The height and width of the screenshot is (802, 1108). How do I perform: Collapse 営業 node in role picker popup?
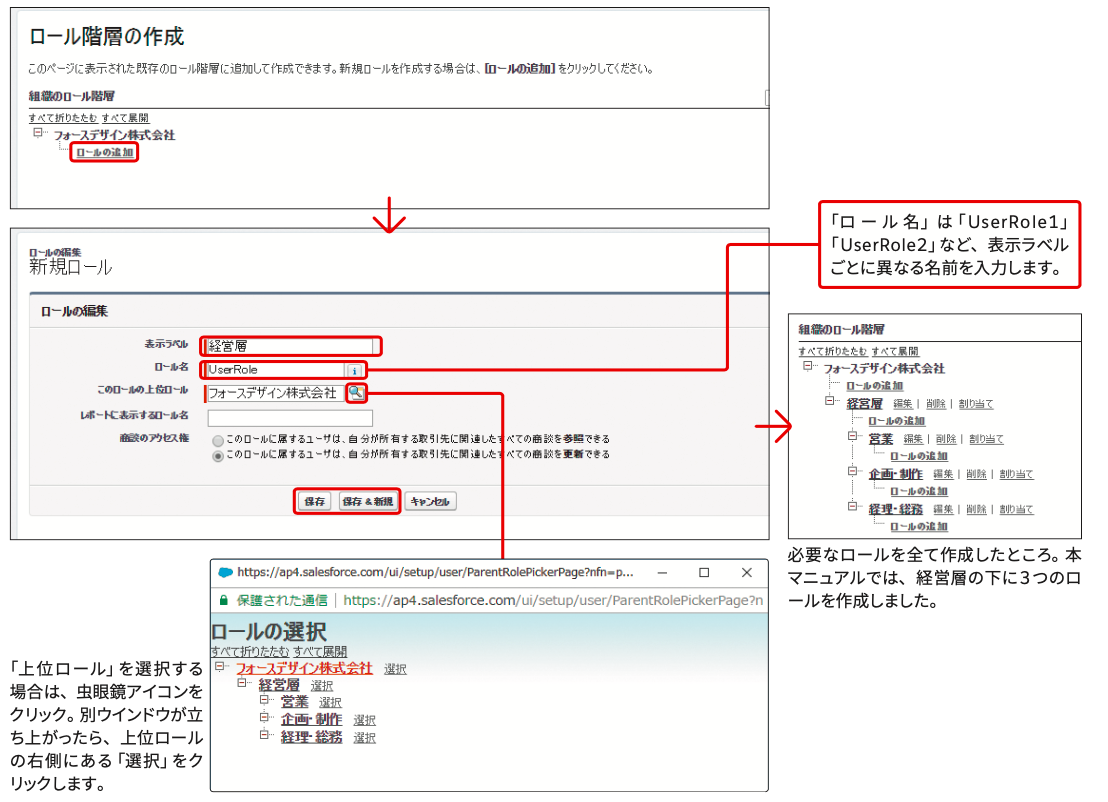264,700
